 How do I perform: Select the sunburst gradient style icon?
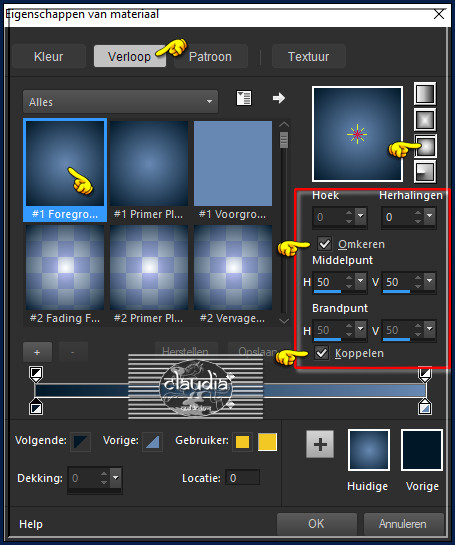(425, 146)
